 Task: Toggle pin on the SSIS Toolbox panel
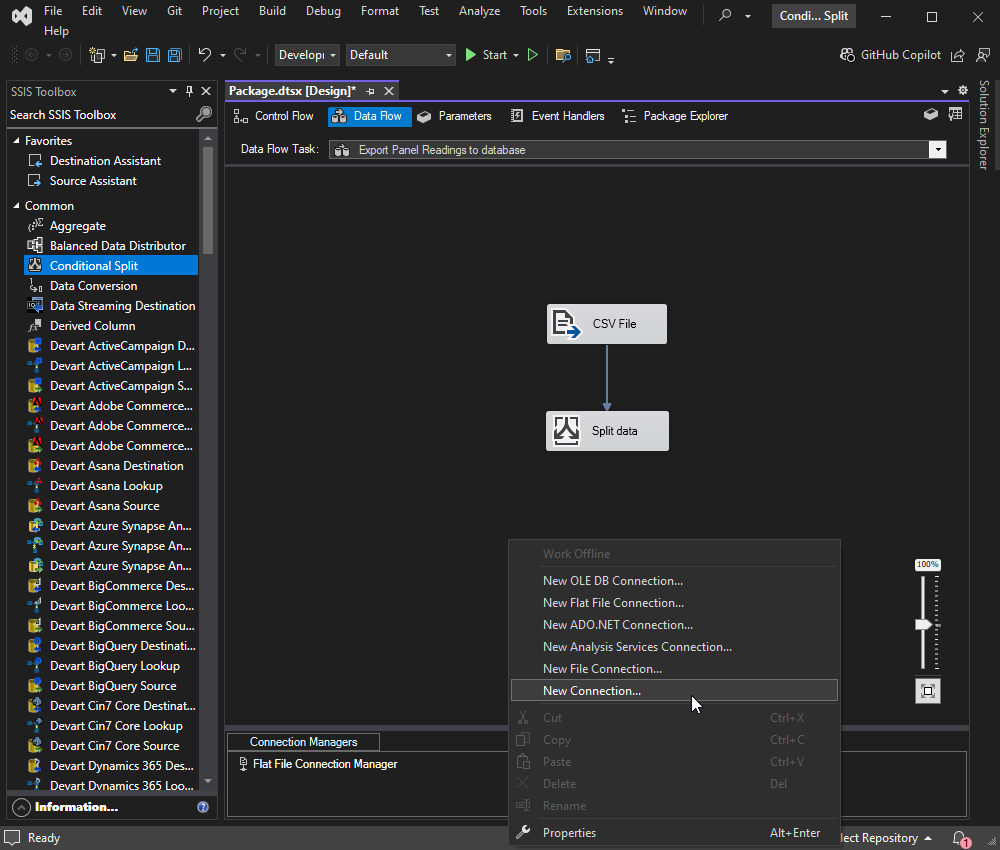pos(189,91)
